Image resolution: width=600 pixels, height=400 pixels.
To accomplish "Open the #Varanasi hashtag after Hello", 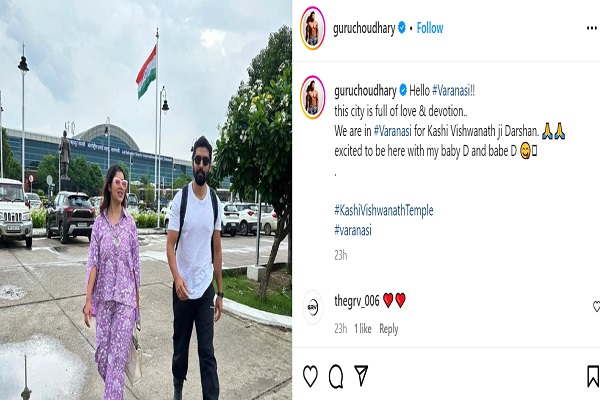I will coord(451,91).
